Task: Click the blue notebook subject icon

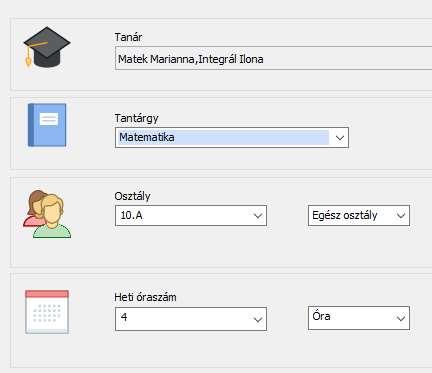Action: tap(47, 125)
